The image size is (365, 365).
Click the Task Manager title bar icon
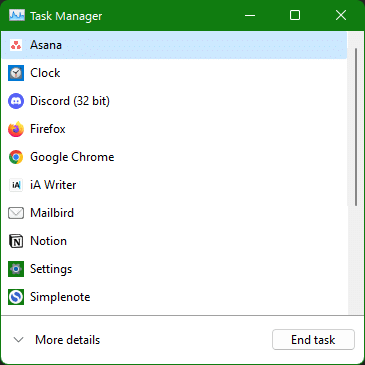pyautogui.click(x=17, y=15)
